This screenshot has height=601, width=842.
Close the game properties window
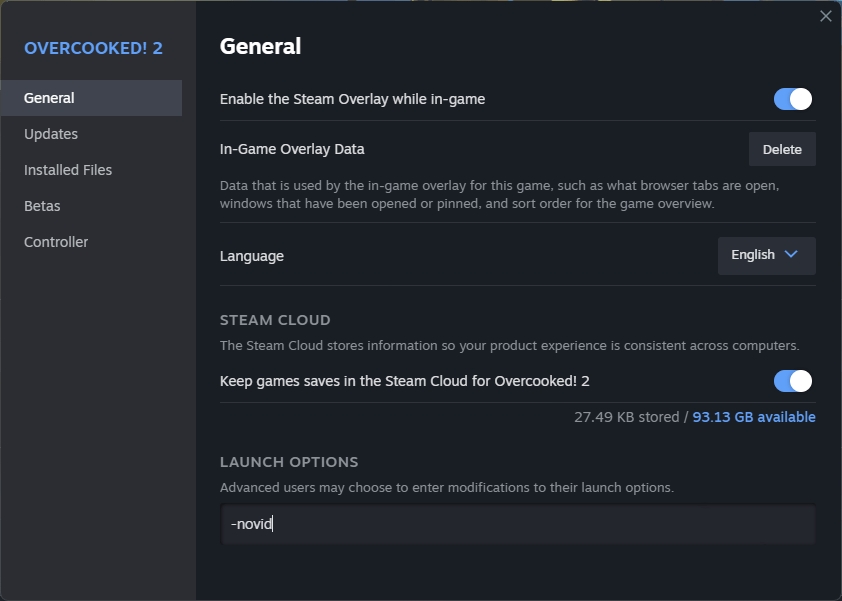(825, 16)
